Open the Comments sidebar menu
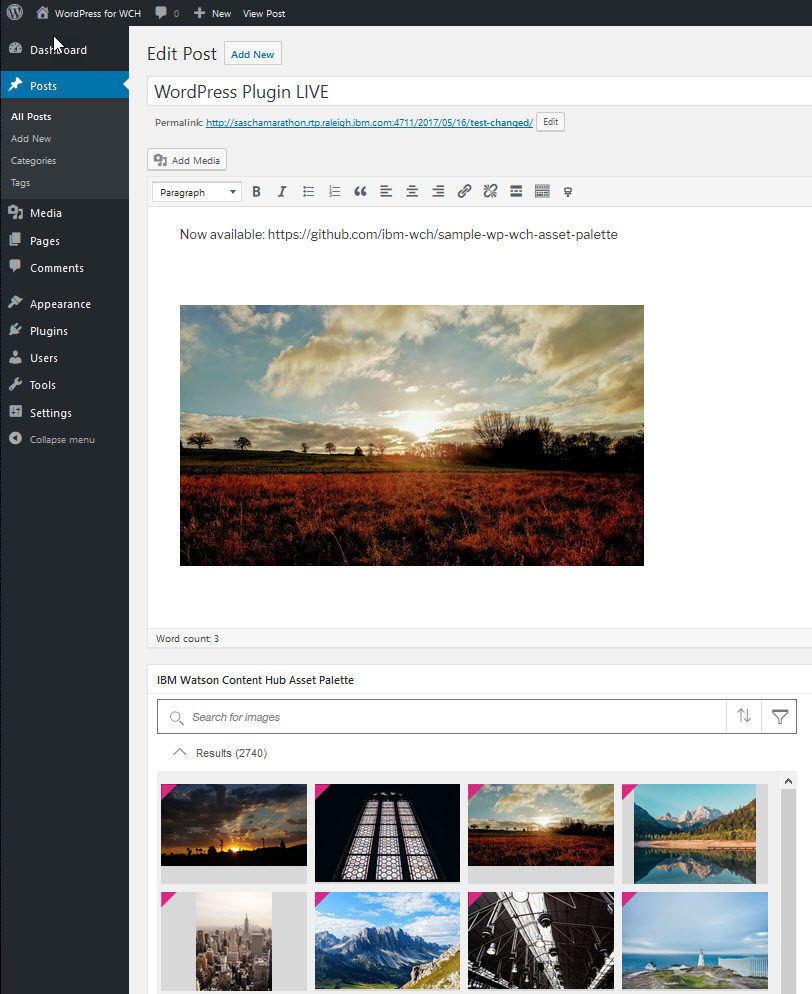This screenshot has width=812, height=994. pos(64,268)
